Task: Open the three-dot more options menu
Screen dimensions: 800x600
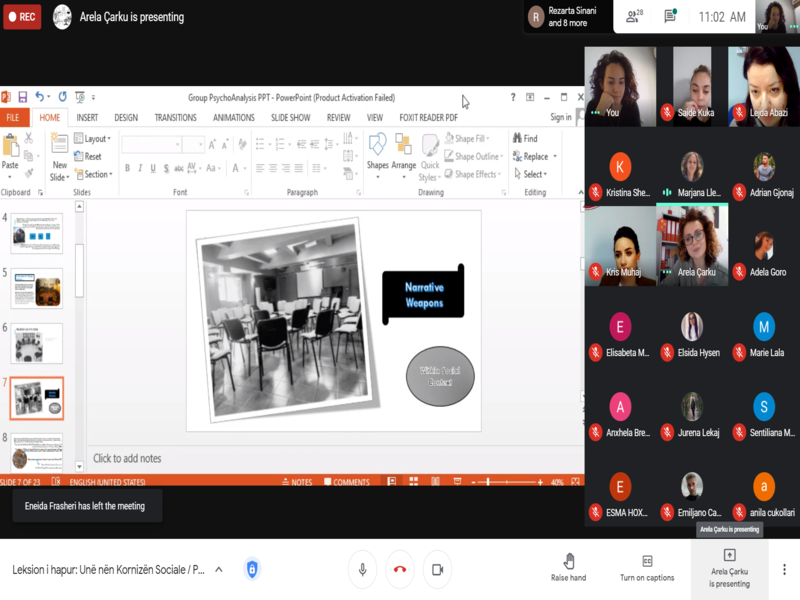Action: (x=784, y=569)
